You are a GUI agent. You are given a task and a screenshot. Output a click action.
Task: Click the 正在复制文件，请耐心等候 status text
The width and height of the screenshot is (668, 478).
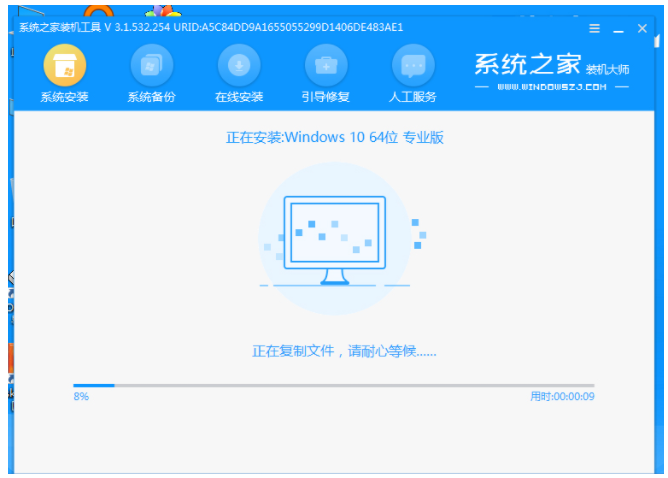(344, 351)
